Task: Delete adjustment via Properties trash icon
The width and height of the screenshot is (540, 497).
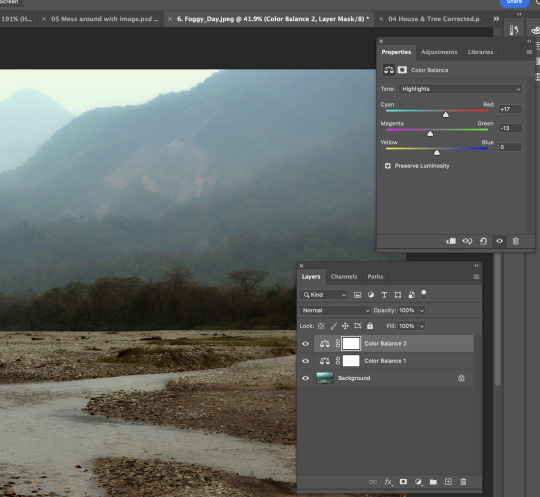Action: click(516, 241)
